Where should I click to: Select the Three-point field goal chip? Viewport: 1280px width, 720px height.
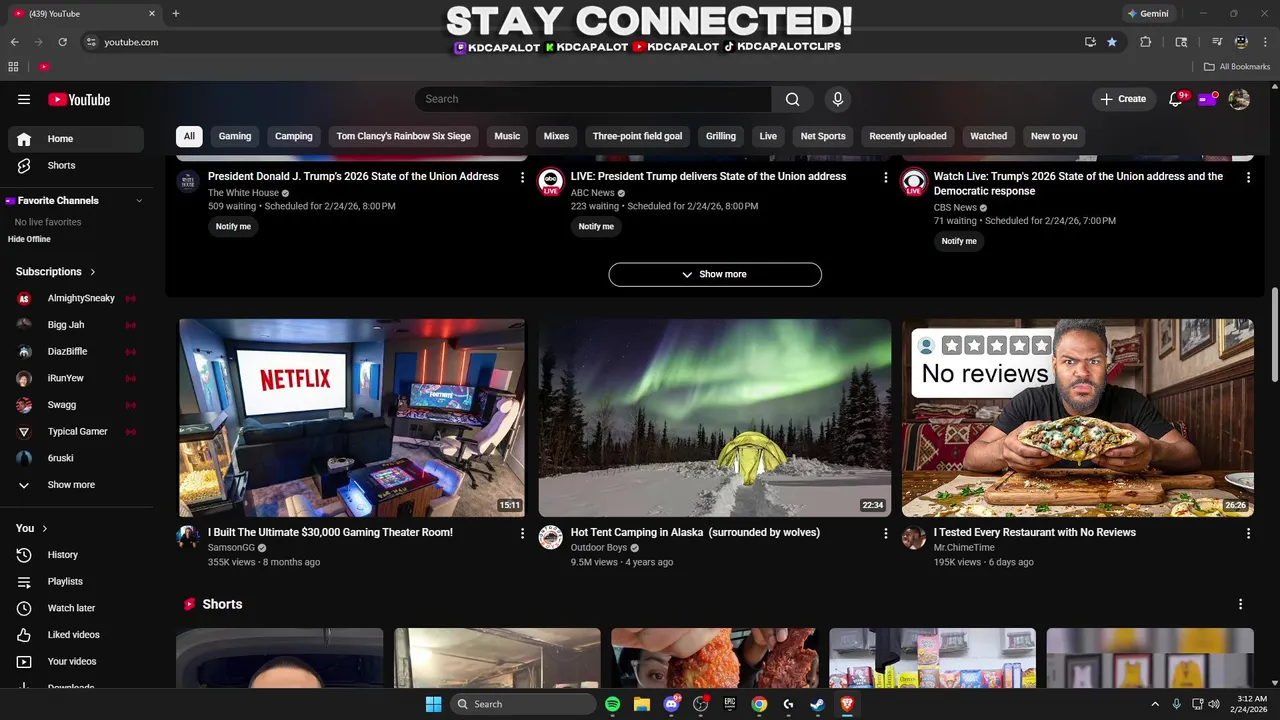pos(638,136)
